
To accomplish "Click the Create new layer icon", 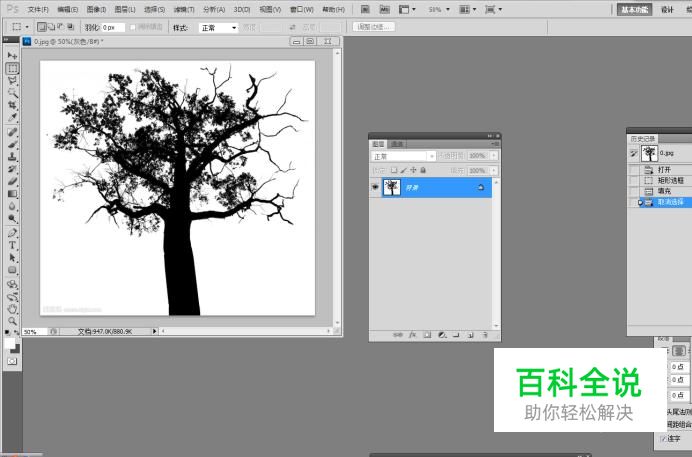I will (470, 335).
